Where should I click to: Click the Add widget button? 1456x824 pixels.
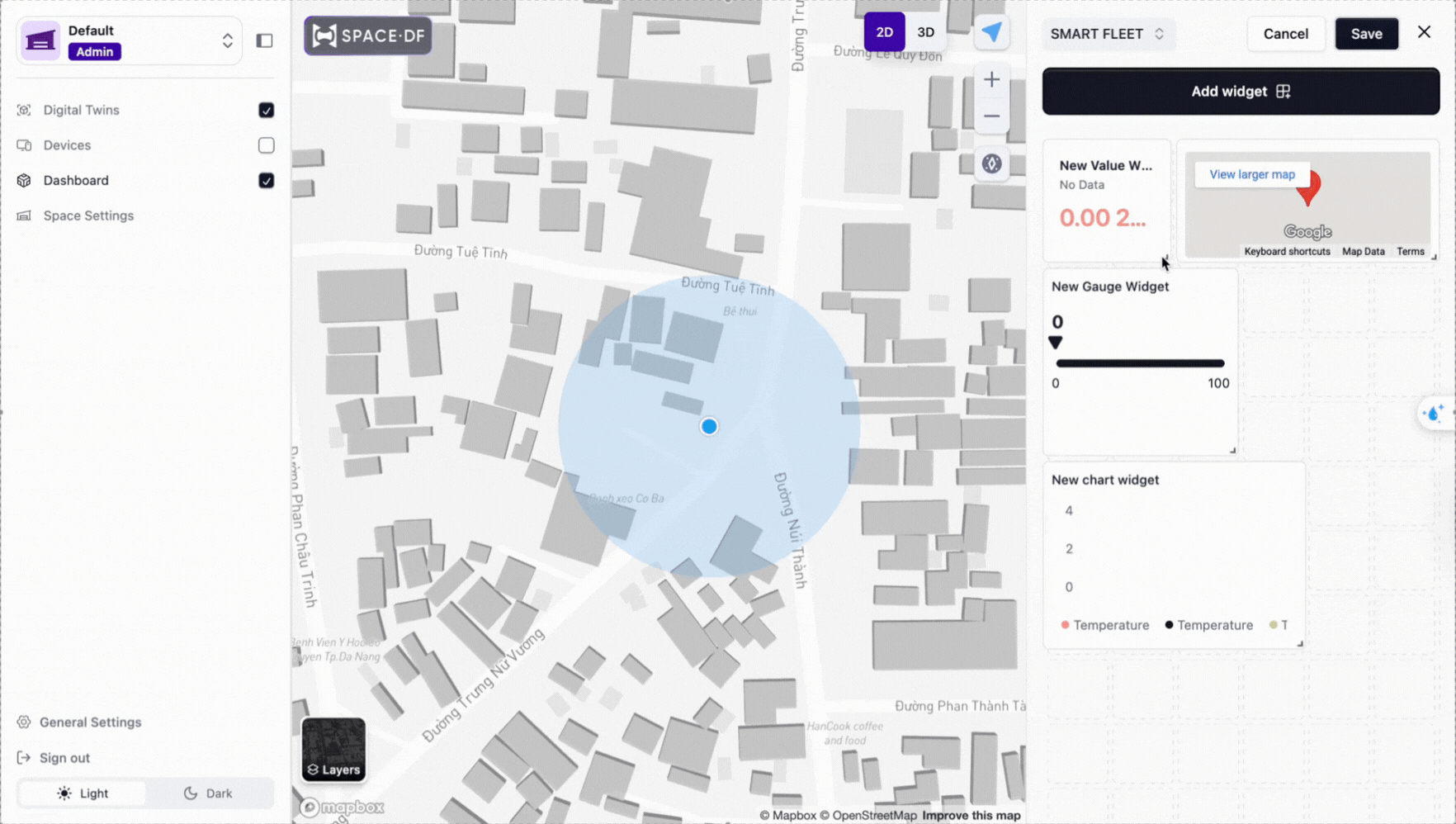click(x=1240, y=92)
